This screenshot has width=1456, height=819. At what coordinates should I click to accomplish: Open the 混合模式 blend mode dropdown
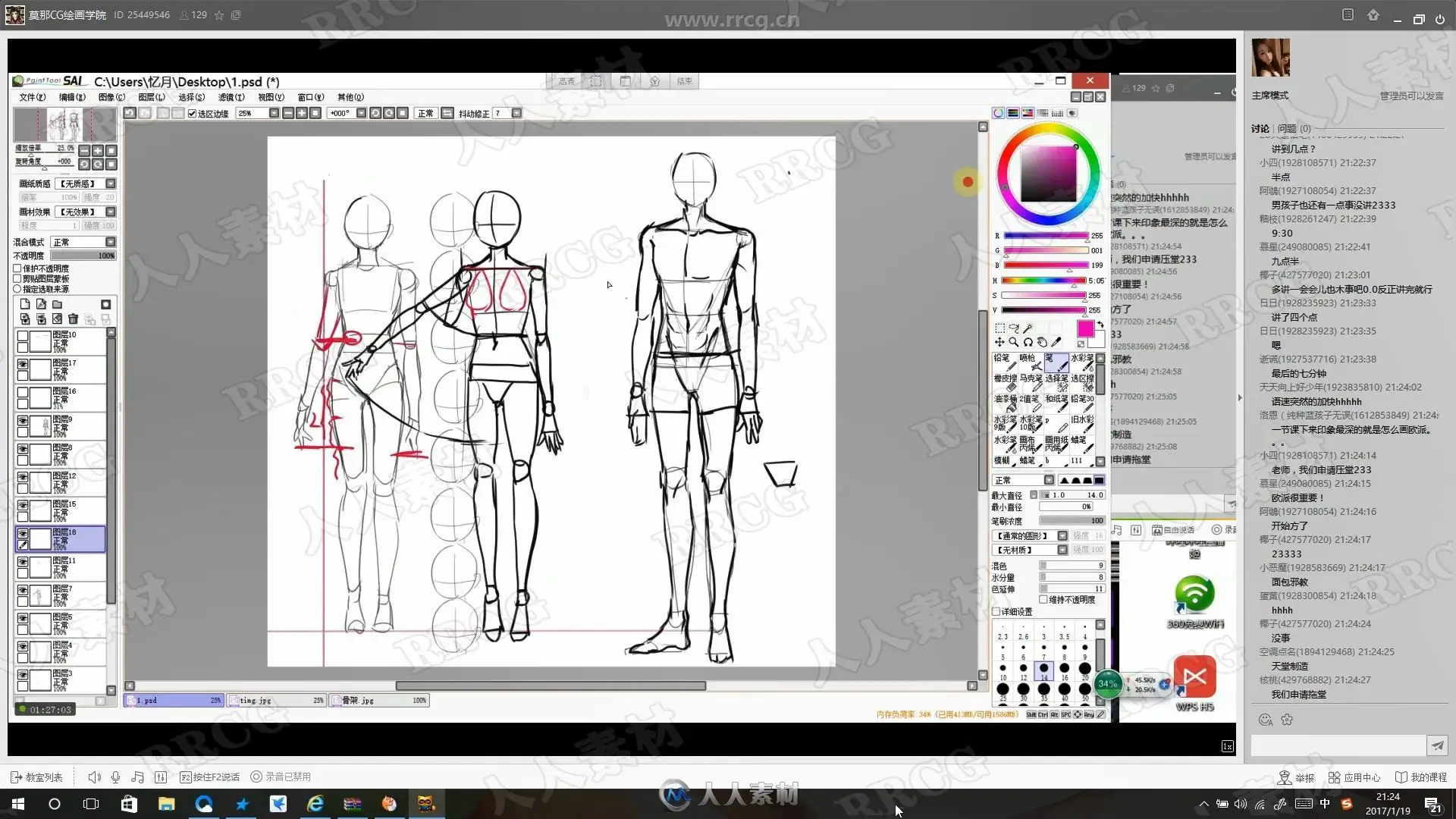point(111,242)
